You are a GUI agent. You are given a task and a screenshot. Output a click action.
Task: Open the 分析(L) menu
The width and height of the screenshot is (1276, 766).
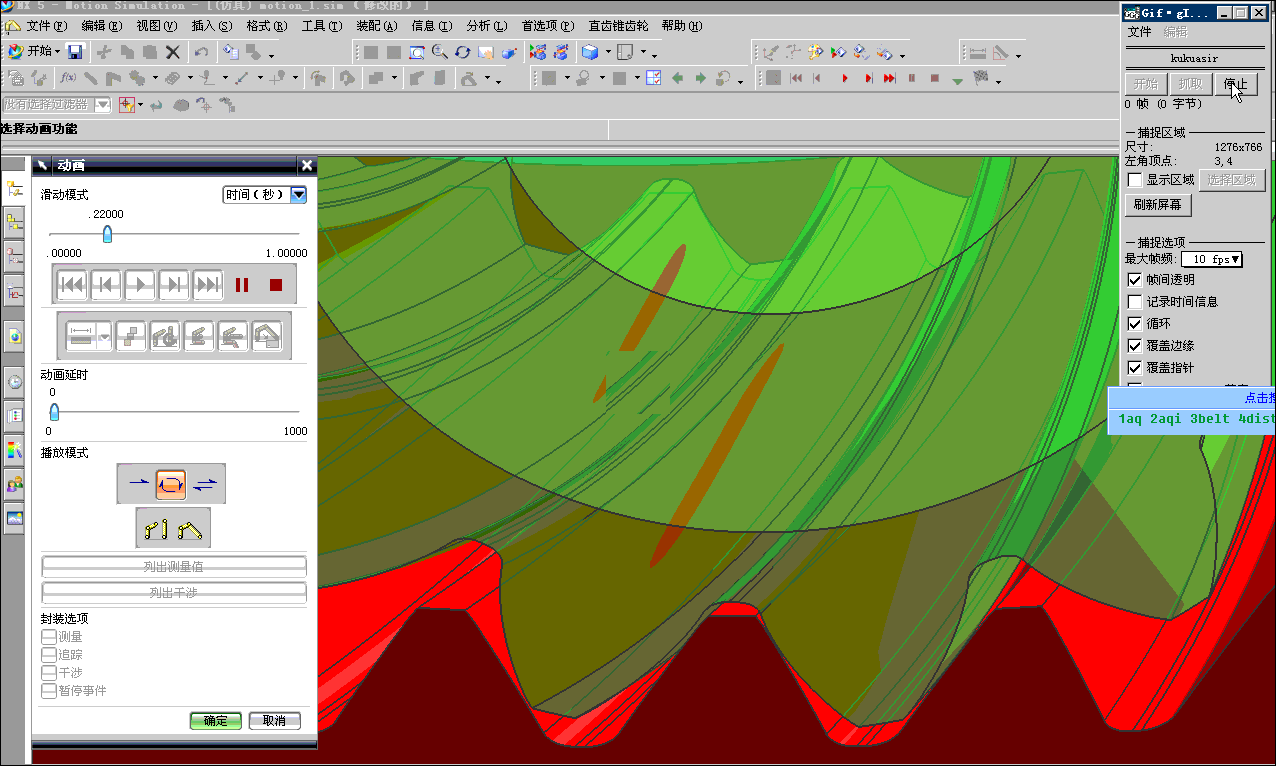coord(487,25)
